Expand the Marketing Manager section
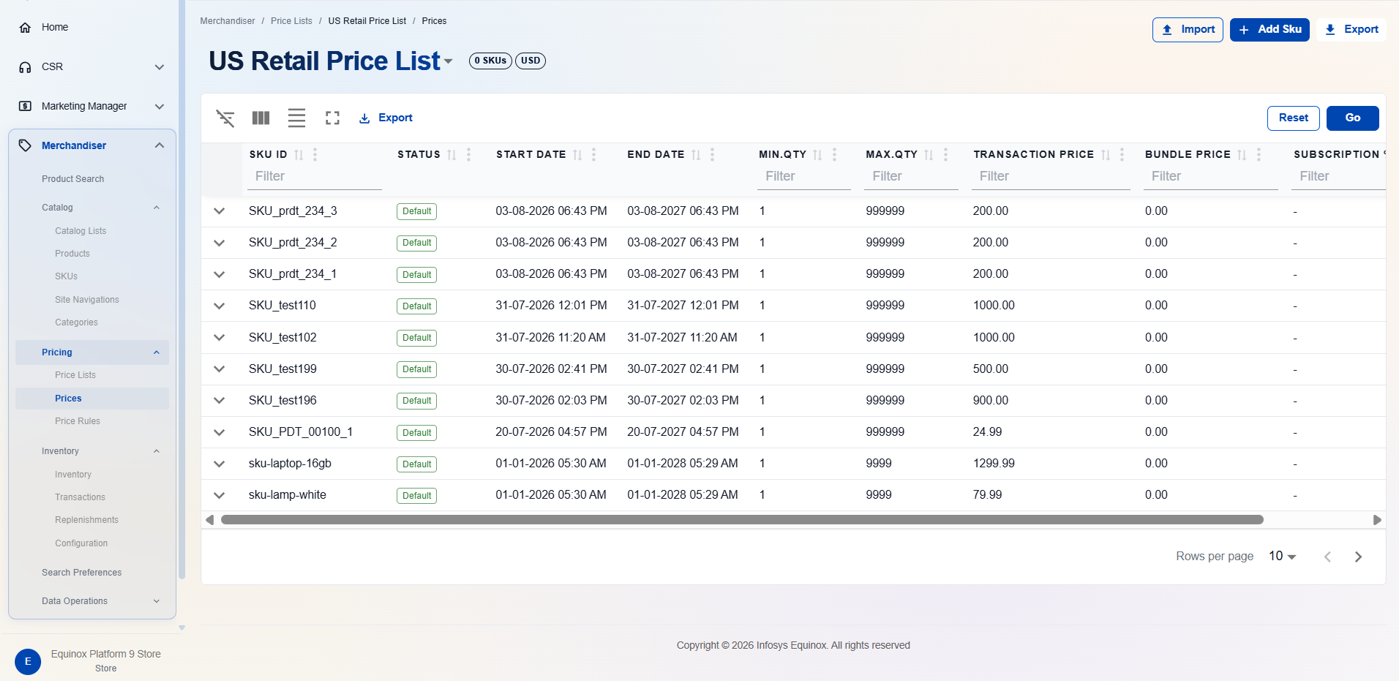This screenshot has height=681, width=1400. coord(159,106)
